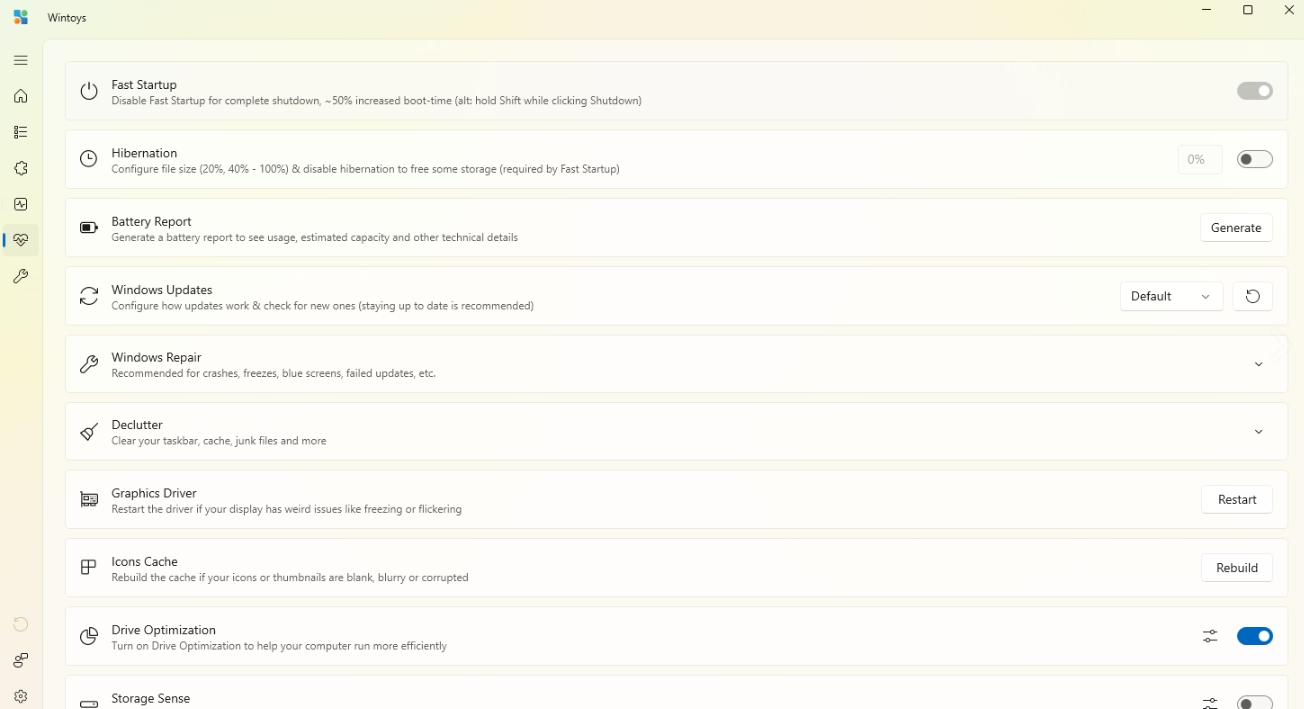The image size is (1304, 709).
Task: Open the Performance page in sidebar
Action: (20, 204)
